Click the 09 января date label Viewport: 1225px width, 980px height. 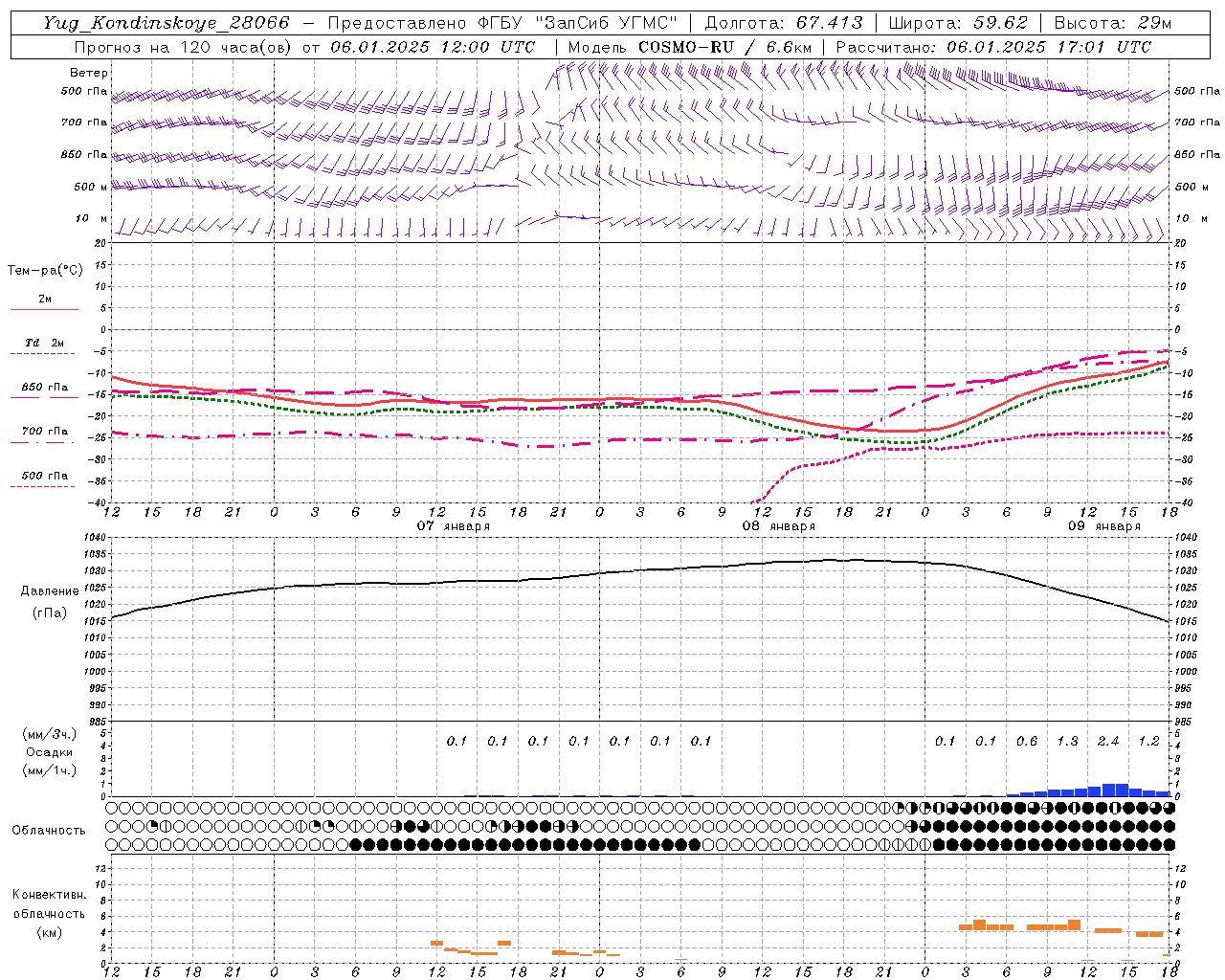[x=1104, y=526]
